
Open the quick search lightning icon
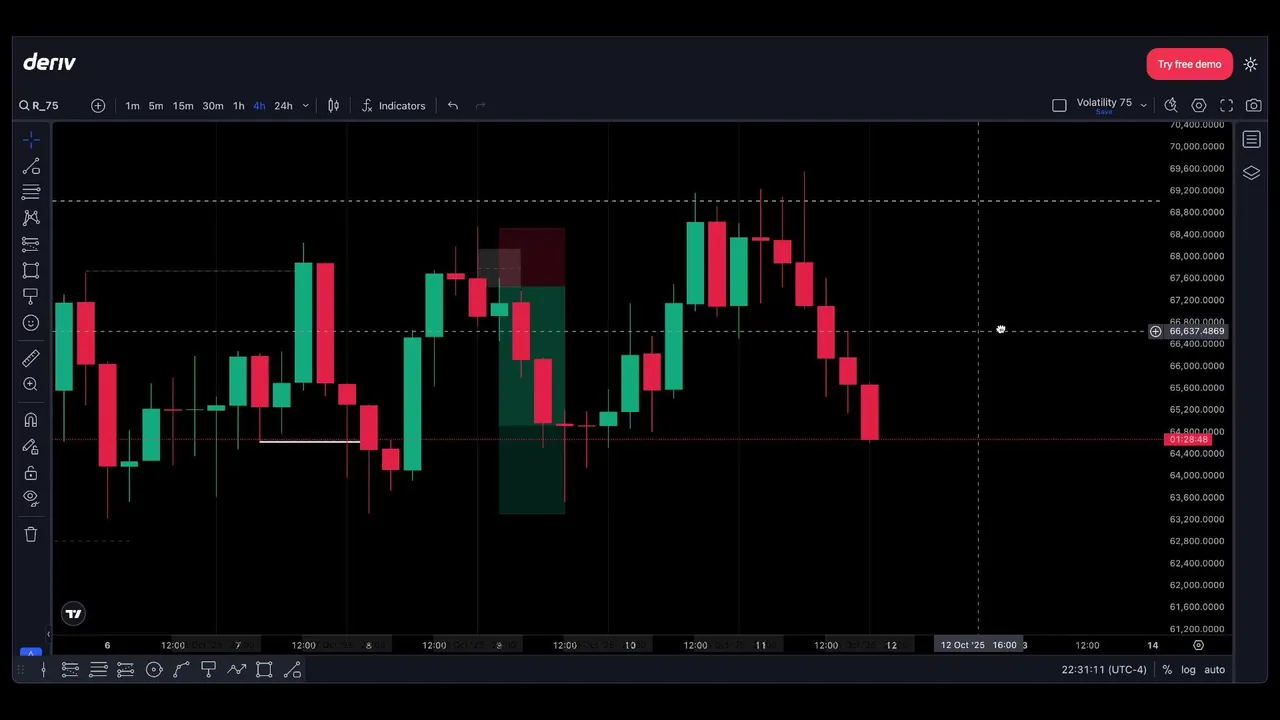pyautogui.click(x=1171, y=106)
